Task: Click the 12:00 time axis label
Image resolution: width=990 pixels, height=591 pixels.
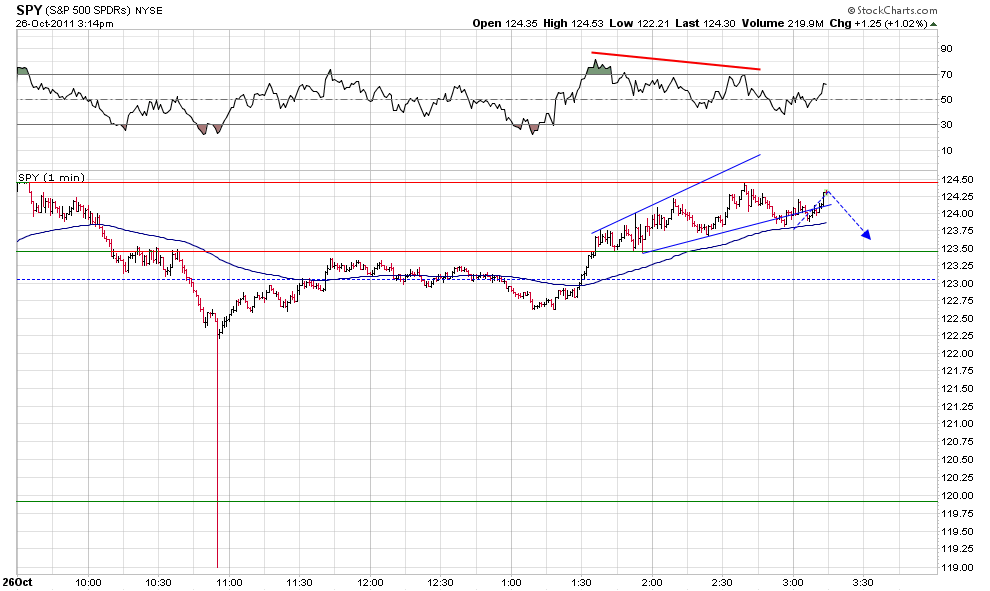Action: pos(370,582)
